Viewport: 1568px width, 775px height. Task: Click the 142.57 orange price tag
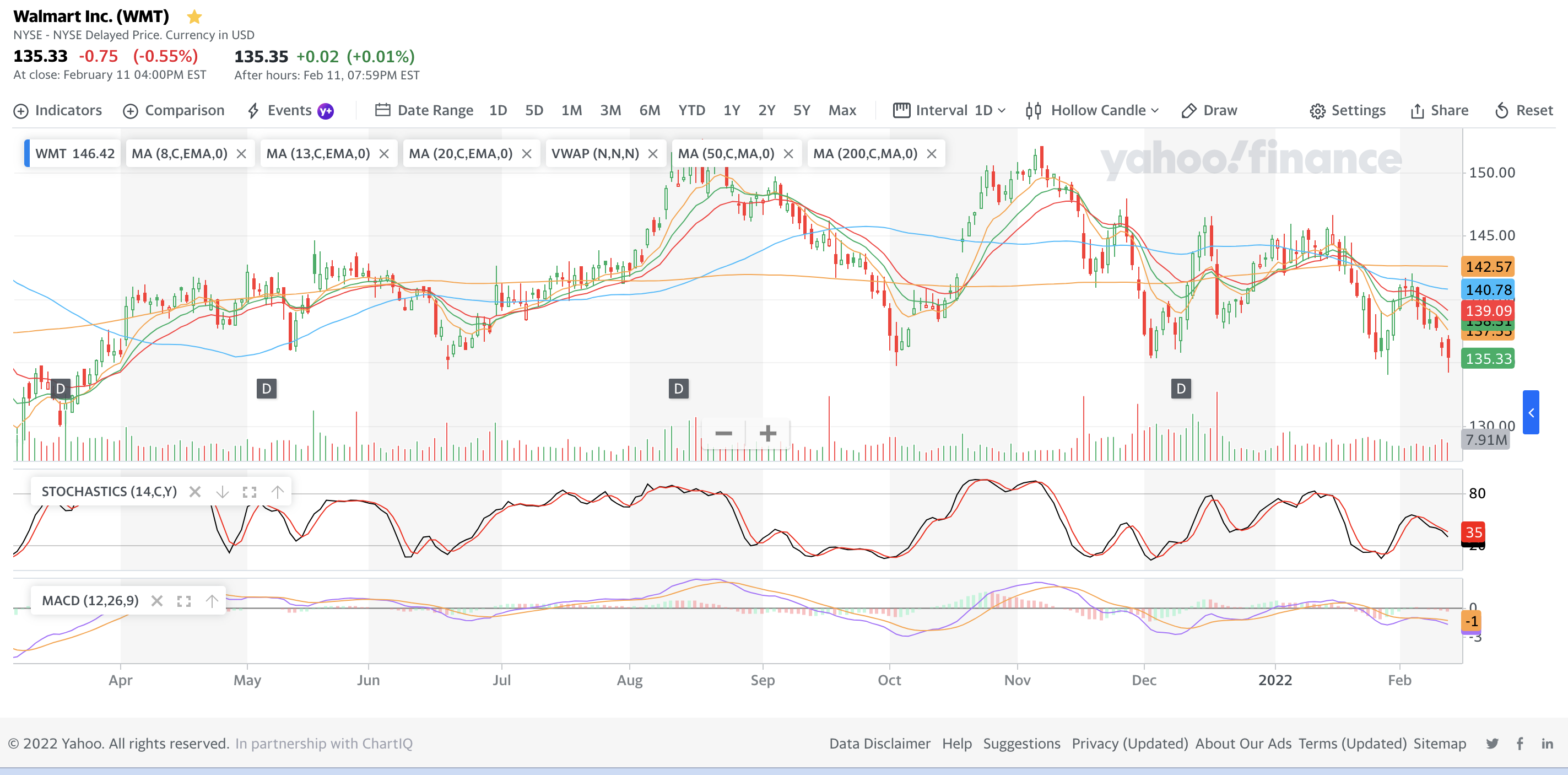pyautogui.click(x=1488, y=267)
